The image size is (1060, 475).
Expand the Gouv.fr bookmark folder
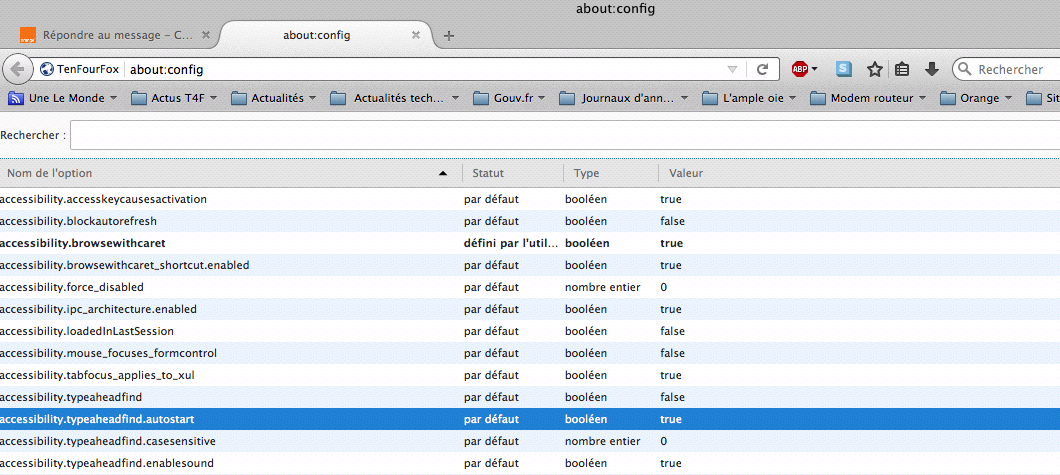pyautogui.click(x=508, y=98)
